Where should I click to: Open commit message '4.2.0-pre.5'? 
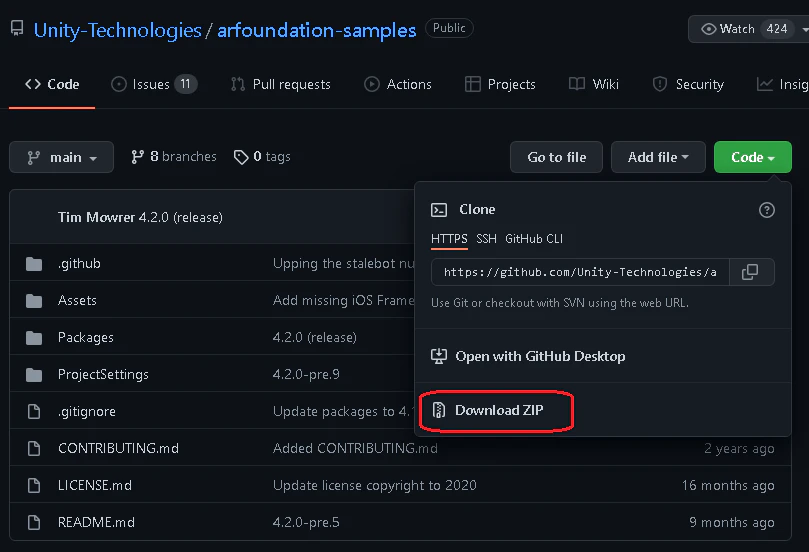click(x=306, y=523)
